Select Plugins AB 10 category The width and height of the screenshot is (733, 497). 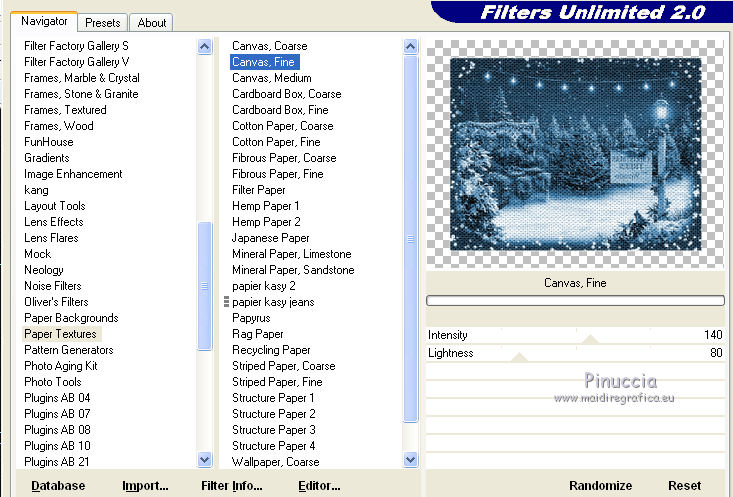57,446
